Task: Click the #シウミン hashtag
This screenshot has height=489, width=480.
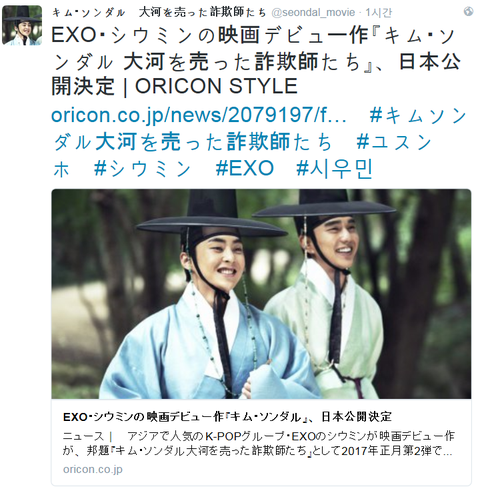Action: (x=142, y=168)
